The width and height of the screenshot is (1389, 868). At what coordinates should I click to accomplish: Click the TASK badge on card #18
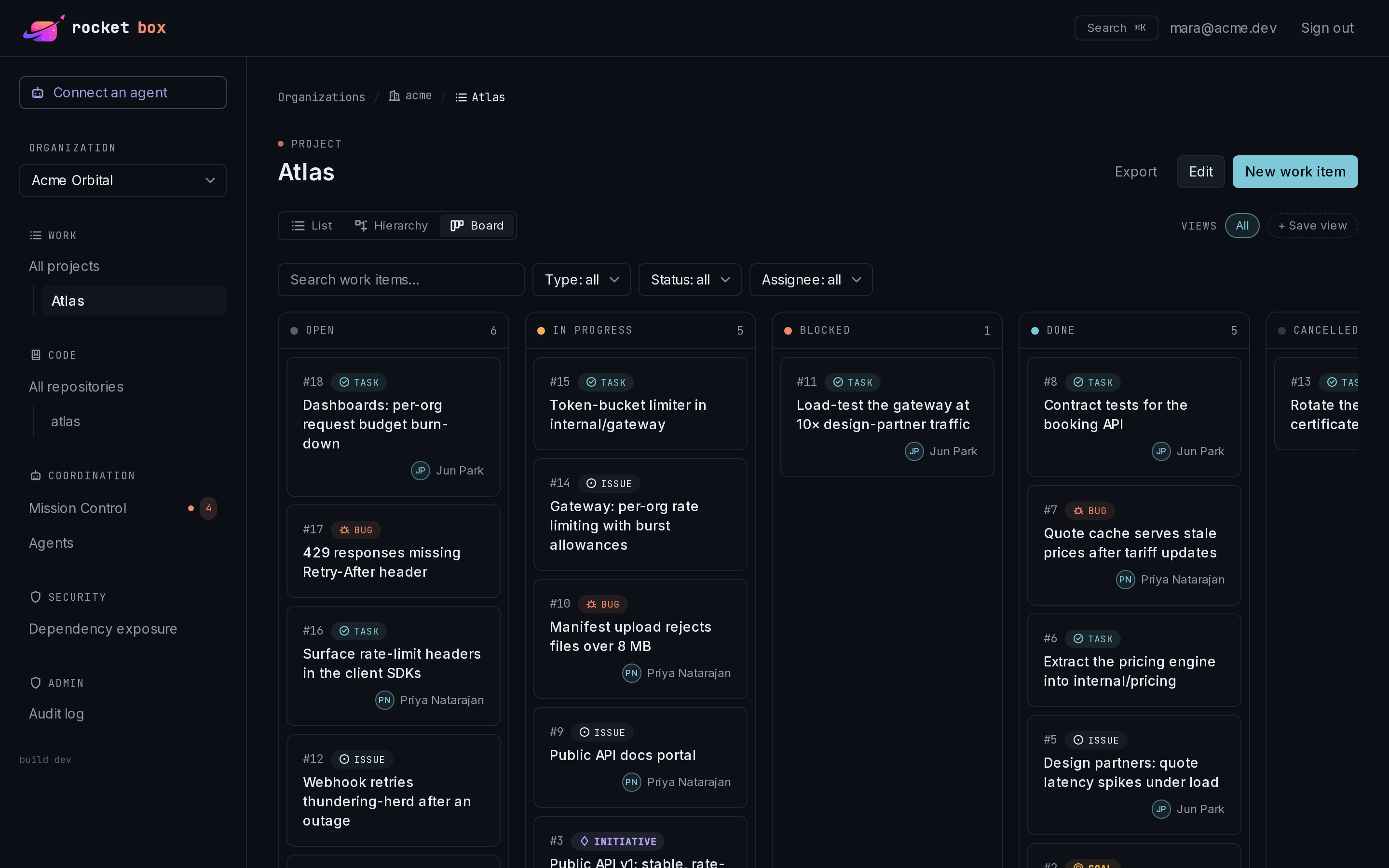[x=359, y=382]
